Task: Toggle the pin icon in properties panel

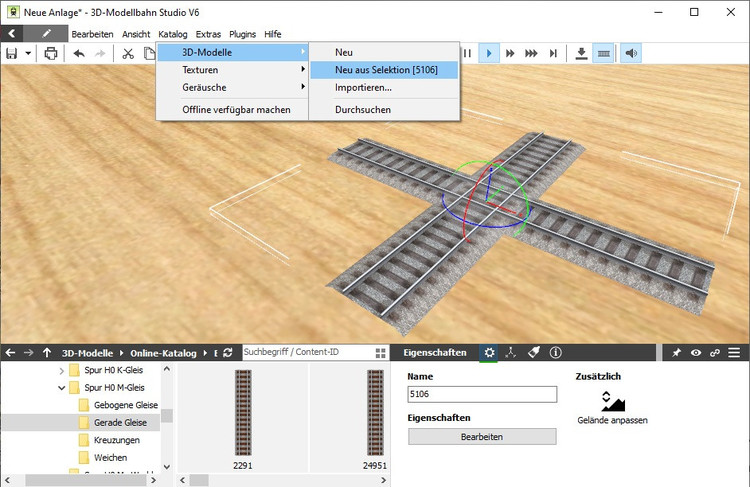Action: [x=677, y=353]
